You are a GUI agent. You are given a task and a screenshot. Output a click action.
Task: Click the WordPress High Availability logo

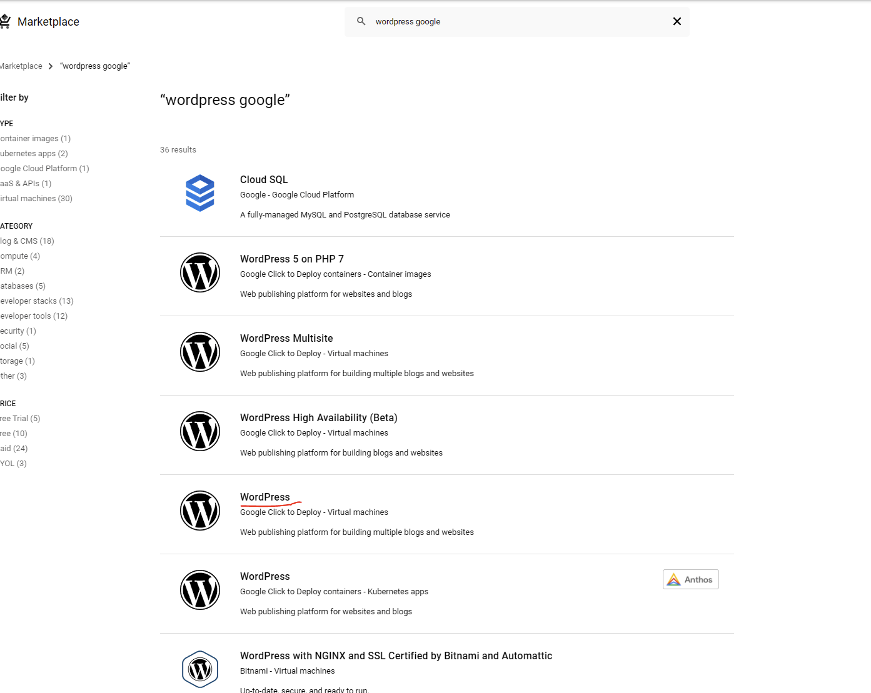pos(200,431)
